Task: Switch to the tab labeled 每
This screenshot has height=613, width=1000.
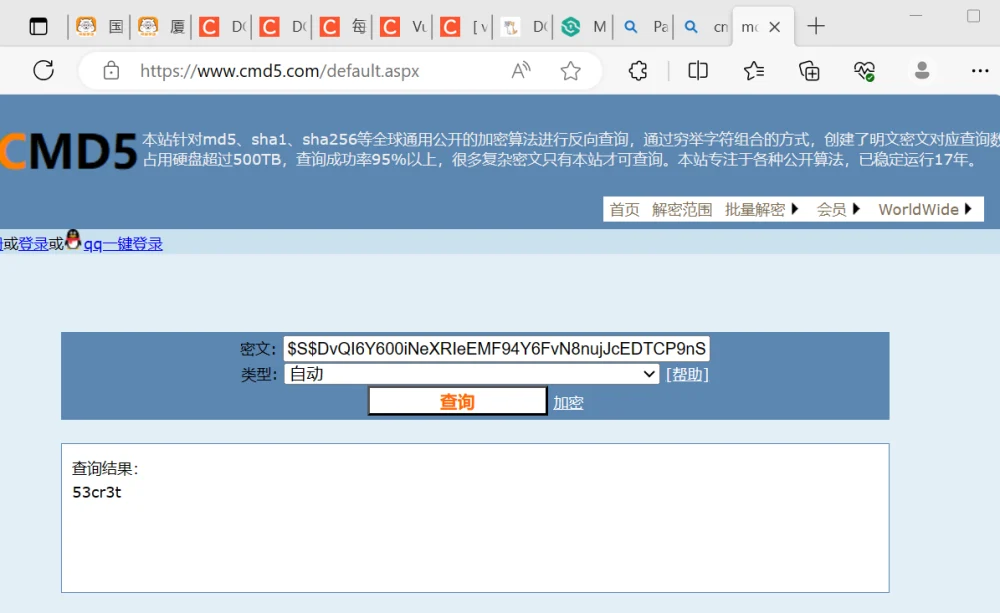Action: 344,27
